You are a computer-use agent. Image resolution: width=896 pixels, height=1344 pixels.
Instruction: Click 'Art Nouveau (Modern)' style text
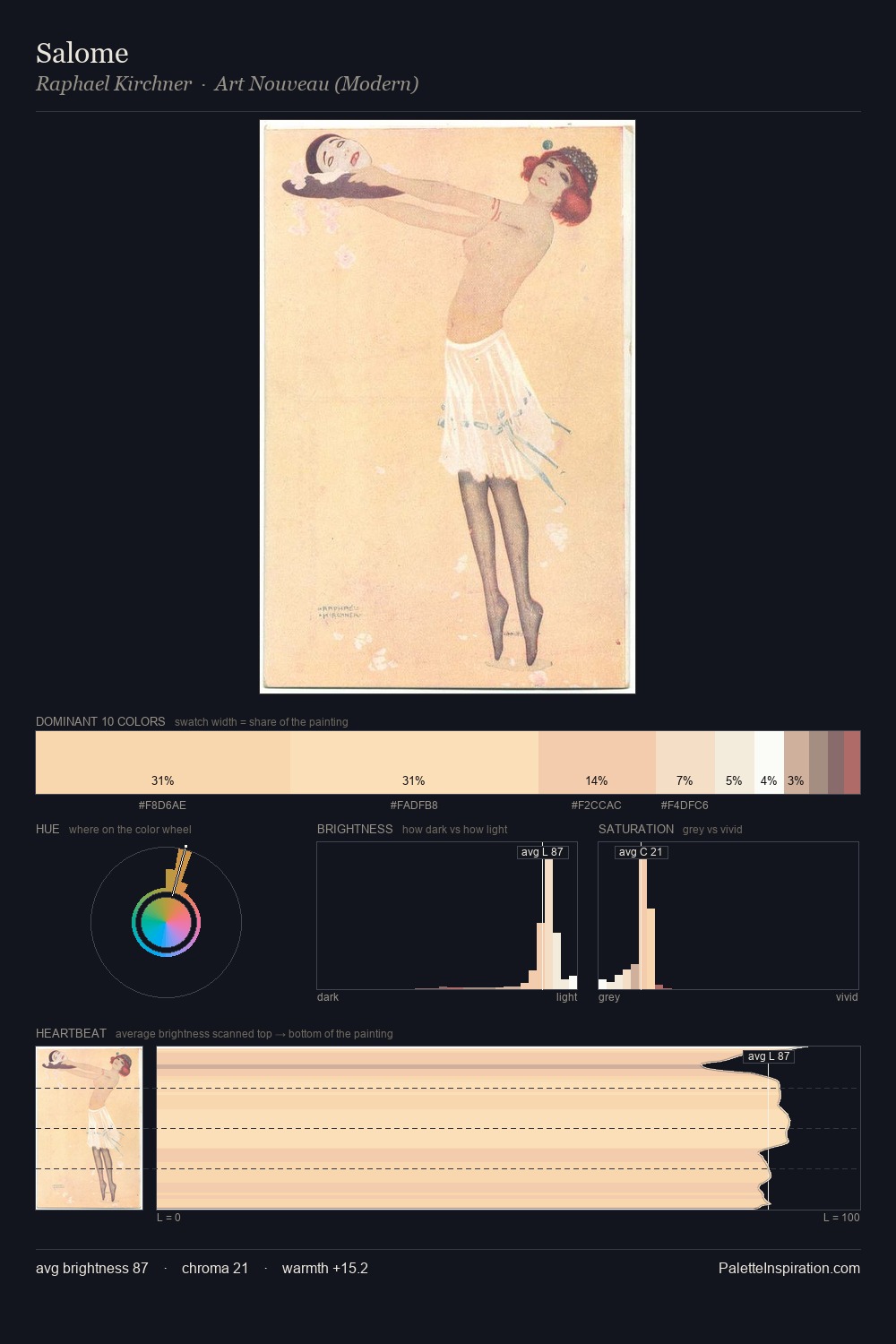316,83
